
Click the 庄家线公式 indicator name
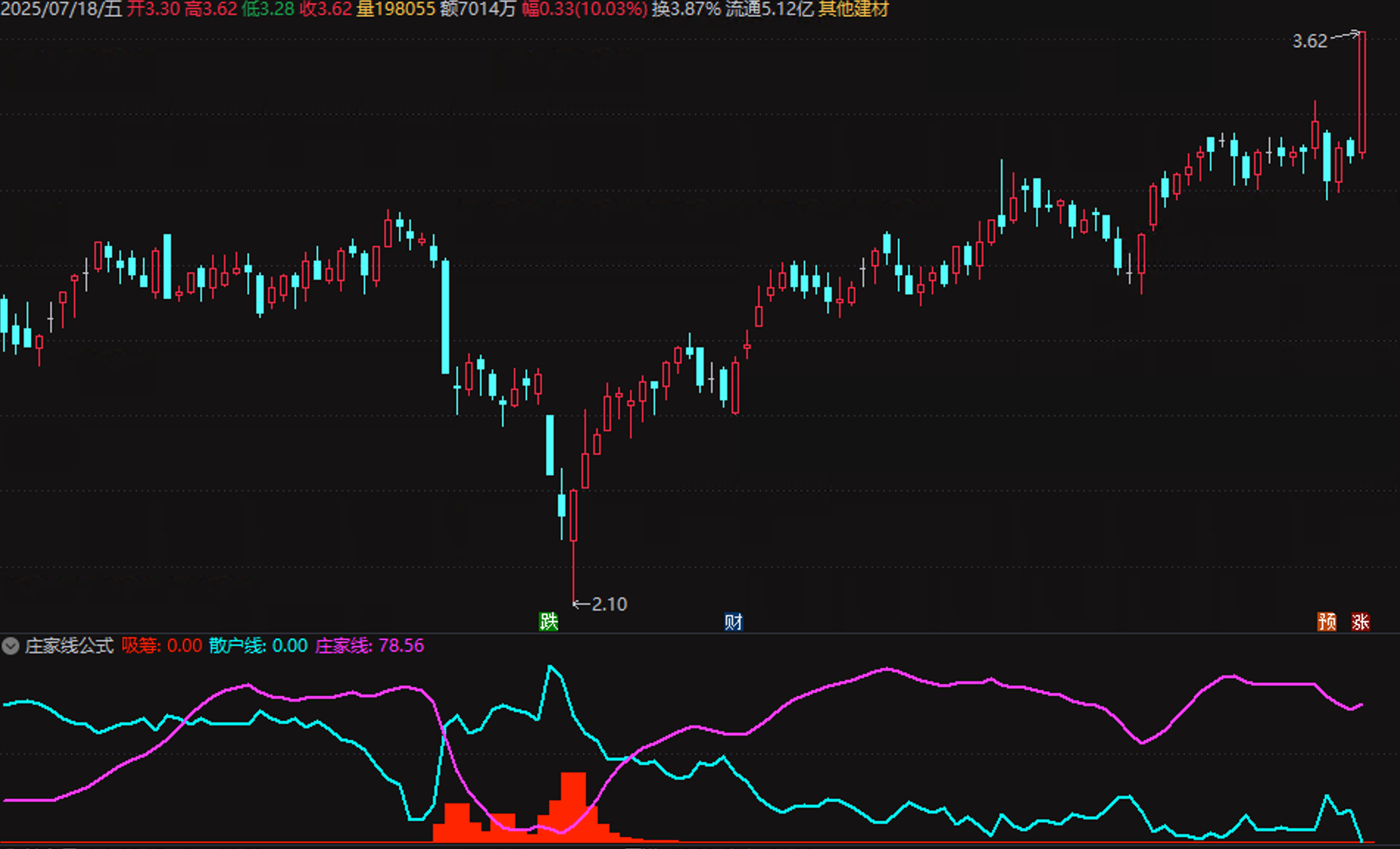click(69, 646)
